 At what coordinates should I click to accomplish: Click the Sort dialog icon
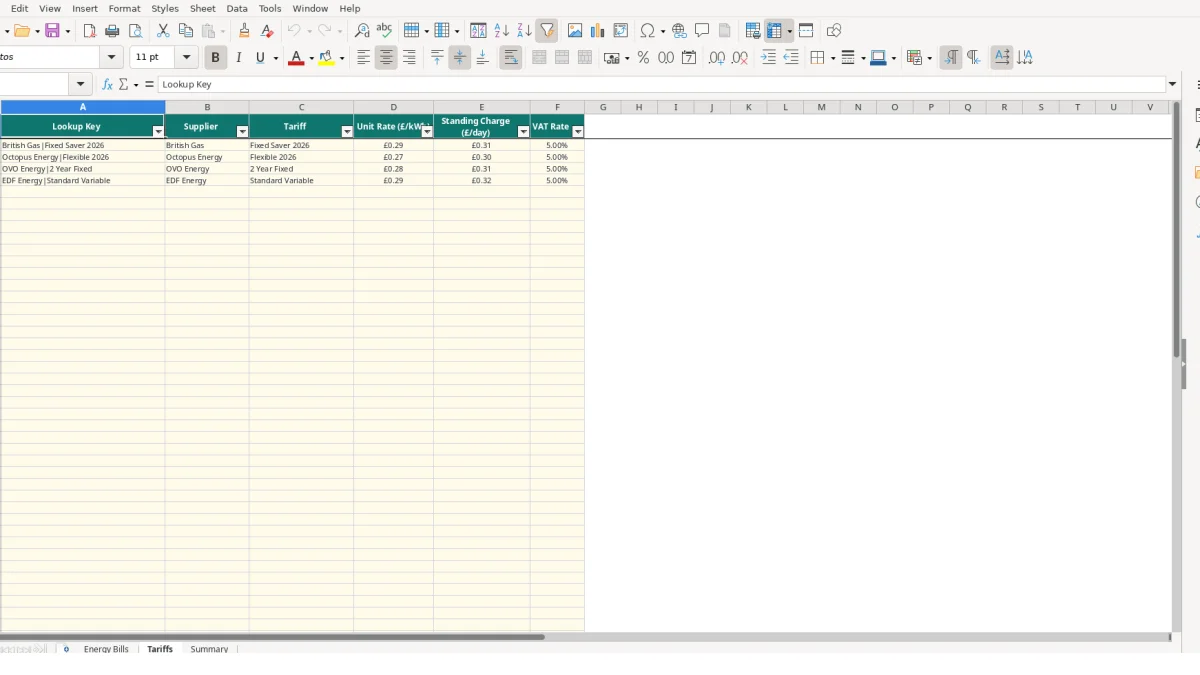tap(478, 31)
